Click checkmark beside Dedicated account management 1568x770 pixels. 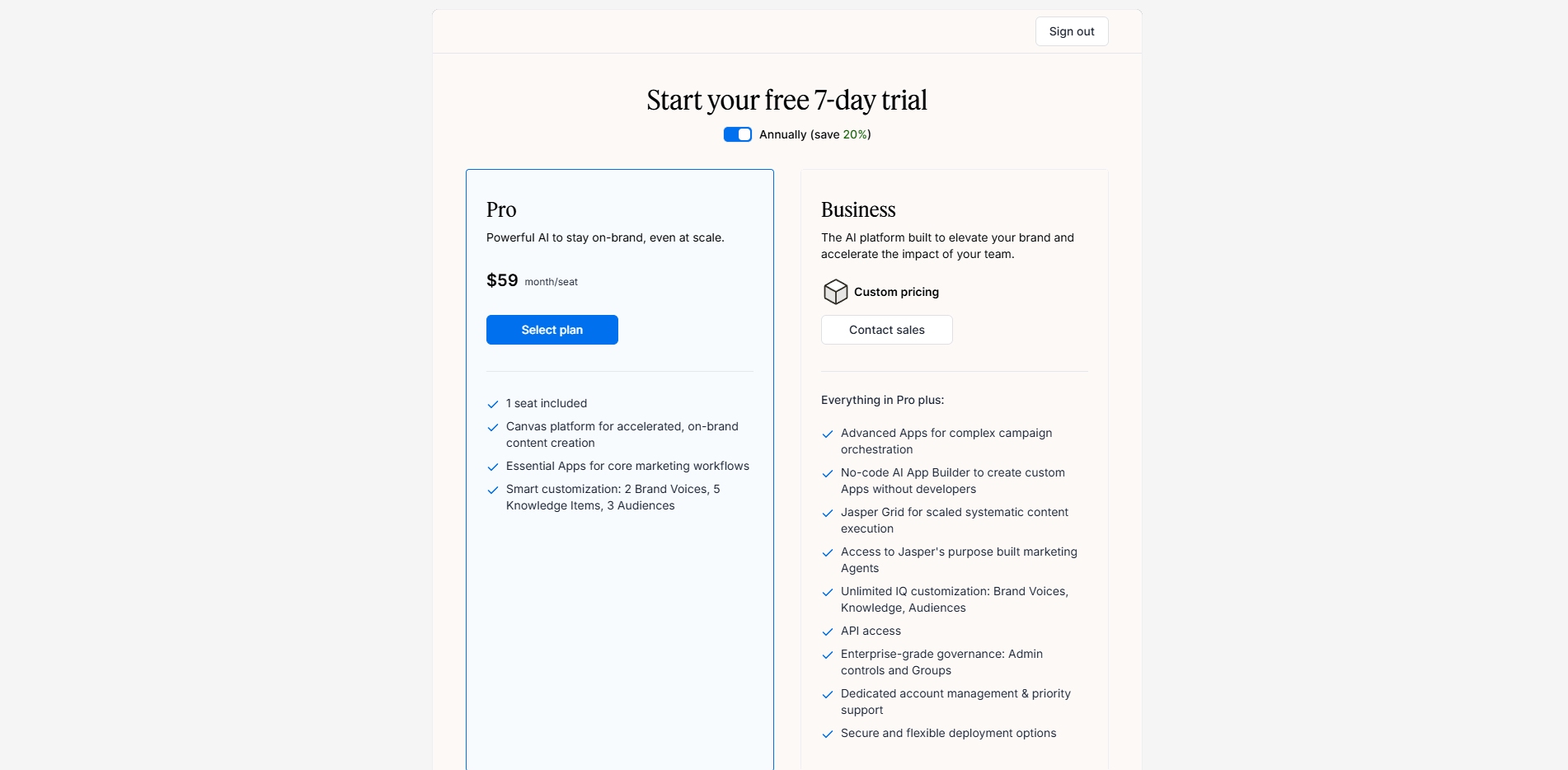828,694
